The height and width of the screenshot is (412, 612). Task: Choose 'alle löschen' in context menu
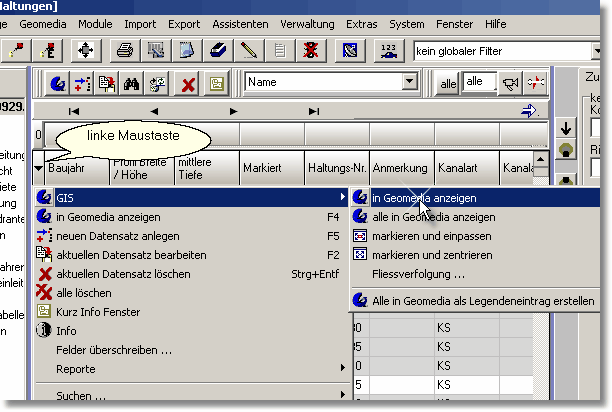point(191,293)
